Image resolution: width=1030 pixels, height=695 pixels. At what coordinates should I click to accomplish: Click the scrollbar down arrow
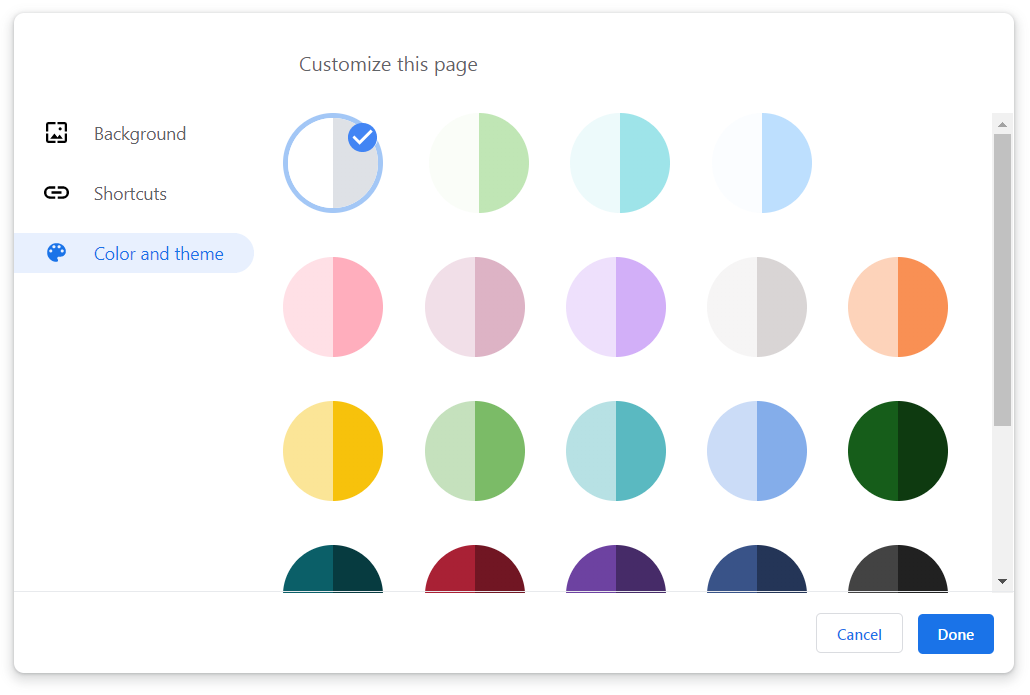(1002, 581)
